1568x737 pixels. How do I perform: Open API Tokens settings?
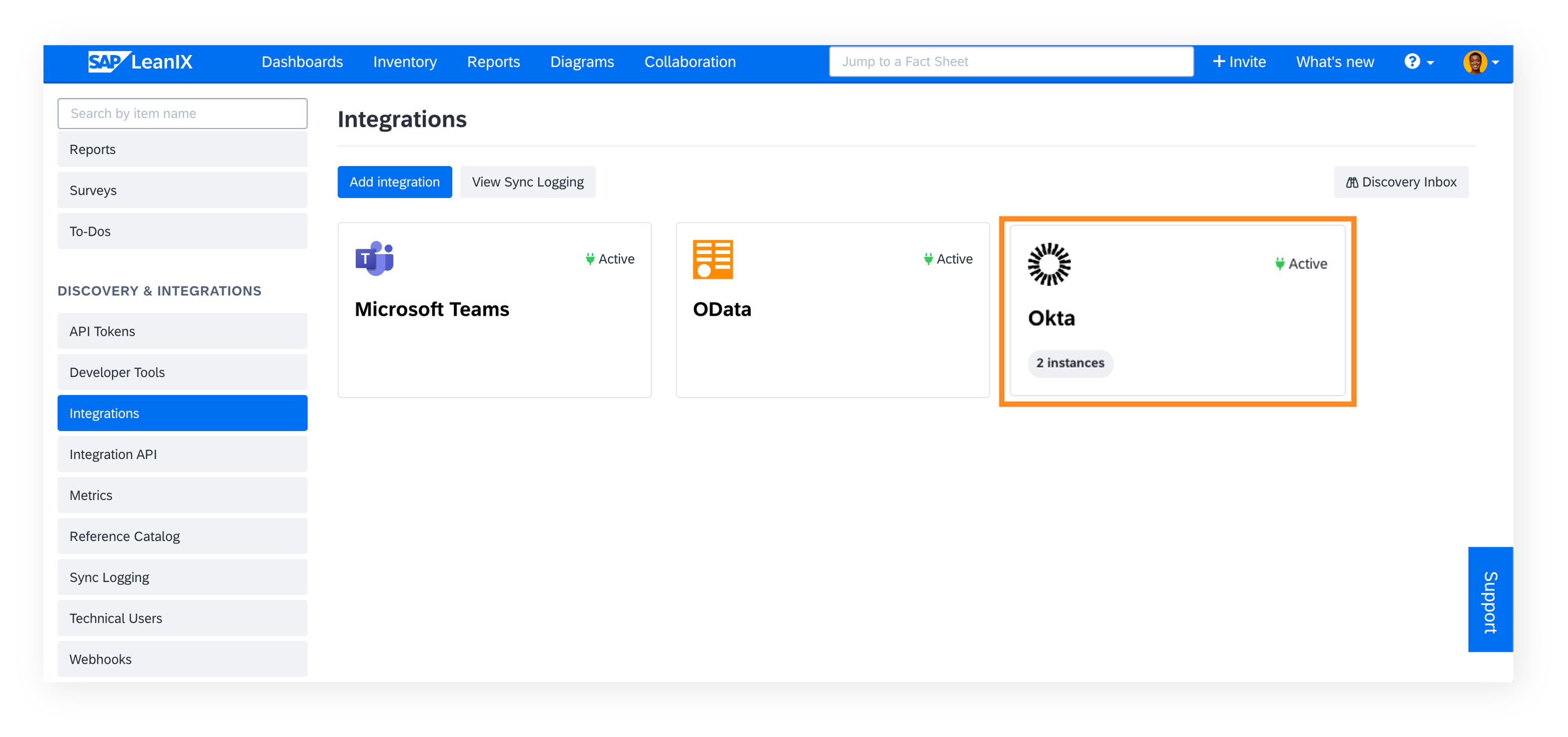[x=182, y=331]
